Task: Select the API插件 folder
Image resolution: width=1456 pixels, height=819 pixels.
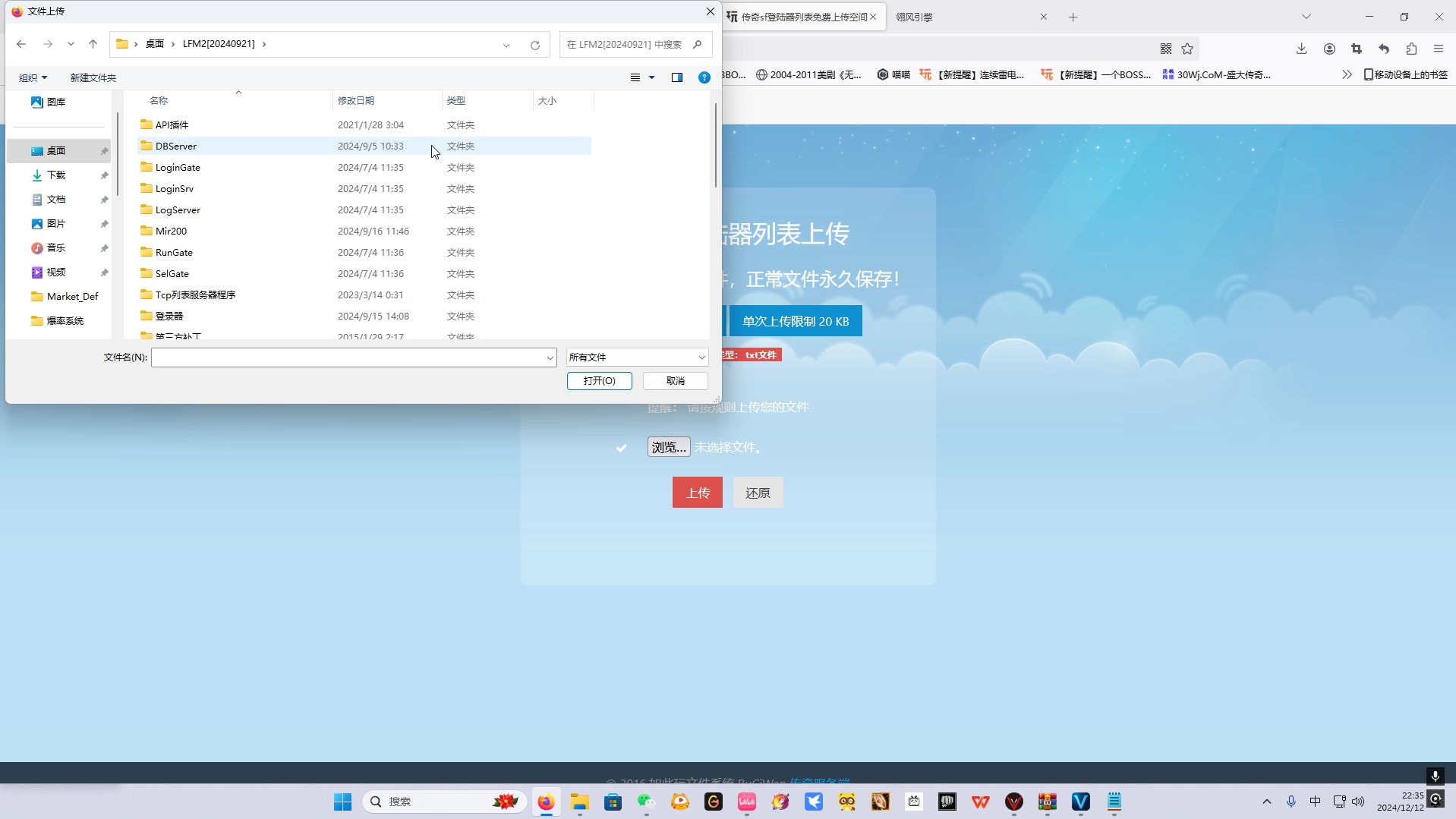Action: 364,124
